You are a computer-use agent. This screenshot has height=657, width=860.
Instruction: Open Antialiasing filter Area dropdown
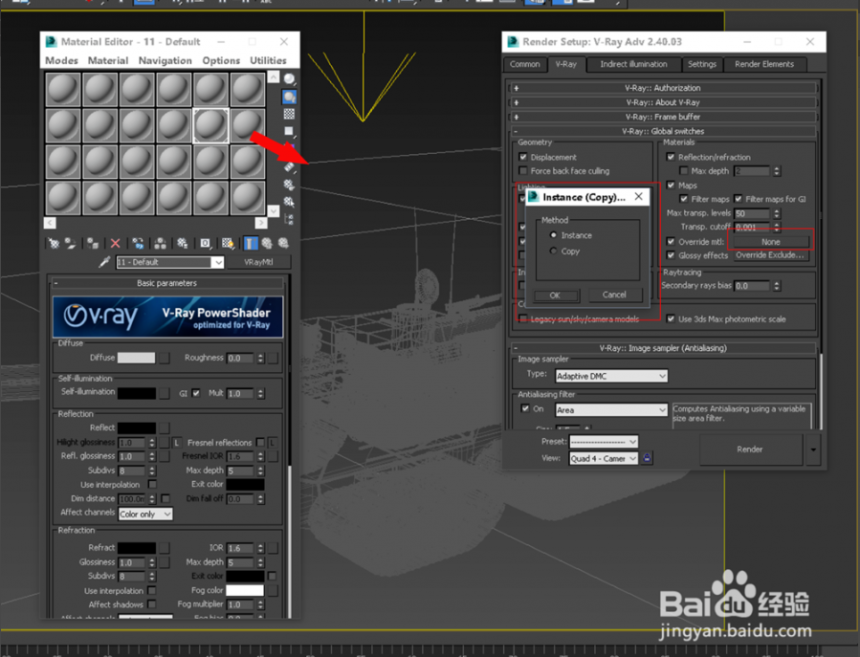pos(612,410)
